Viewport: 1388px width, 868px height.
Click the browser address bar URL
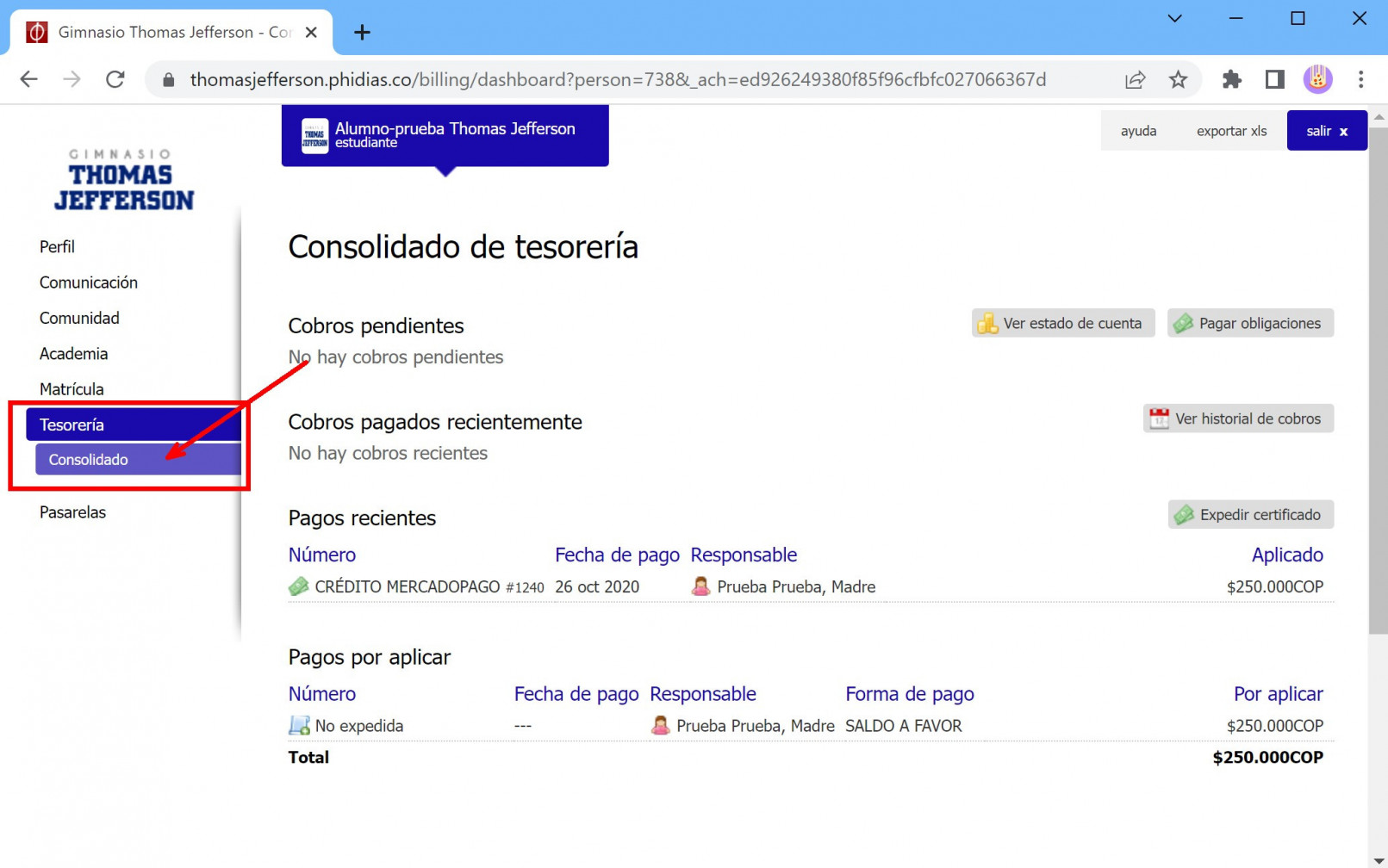617,80
